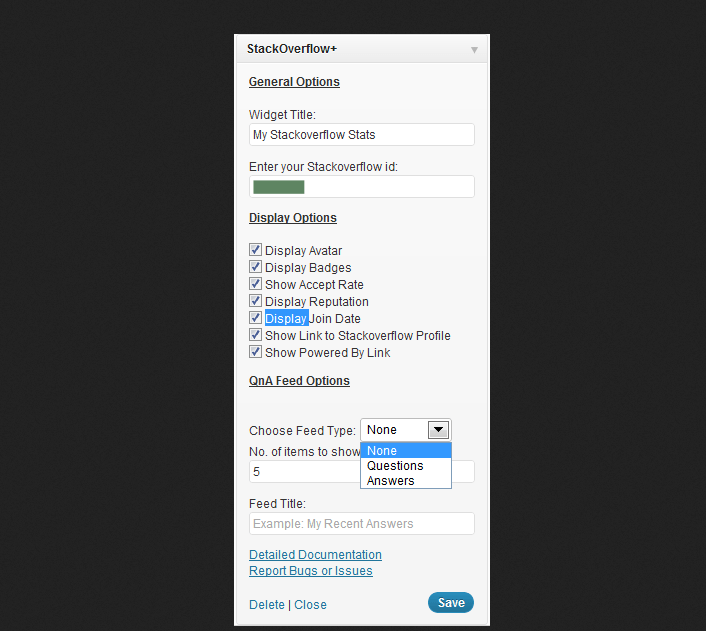706x631 pixels.
Task: Collapse the StackOverflow+ widget arrow
Action: point(474,50)
